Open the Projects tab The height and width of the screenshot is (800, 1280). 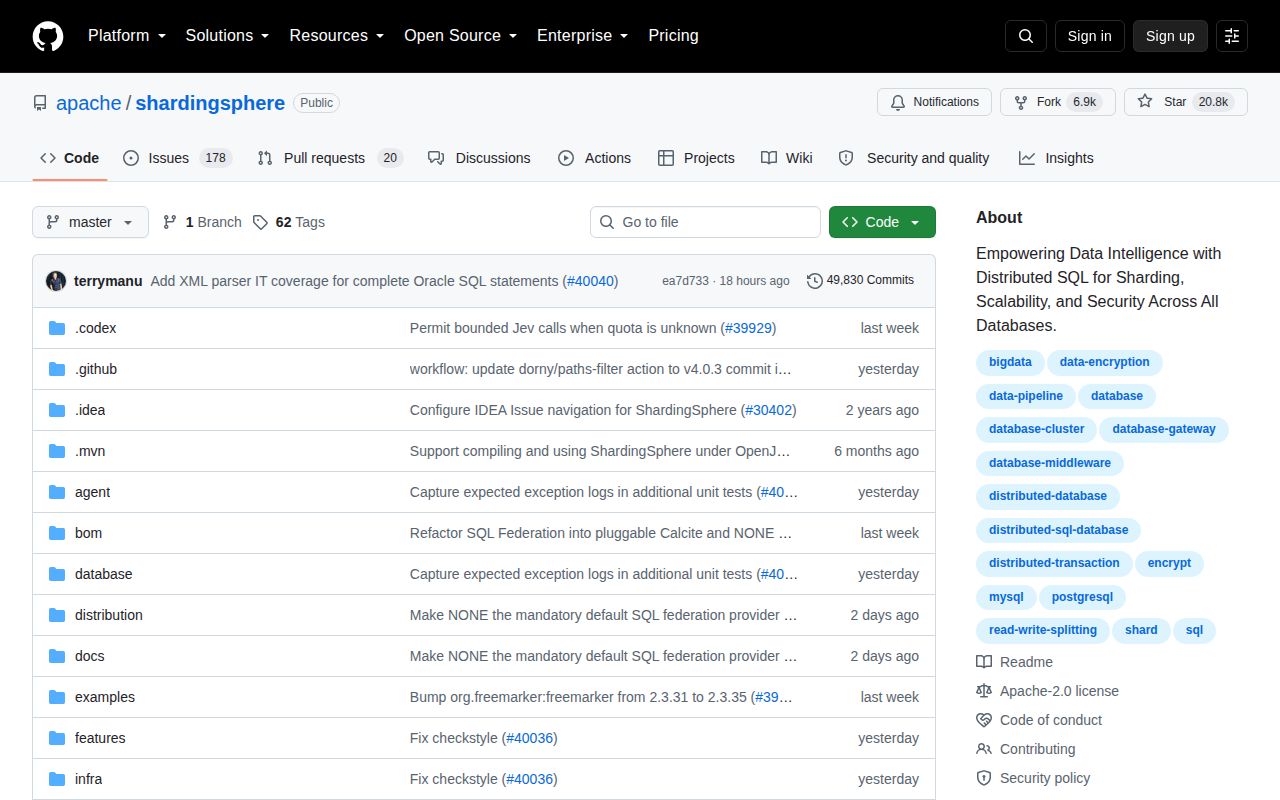696,158
